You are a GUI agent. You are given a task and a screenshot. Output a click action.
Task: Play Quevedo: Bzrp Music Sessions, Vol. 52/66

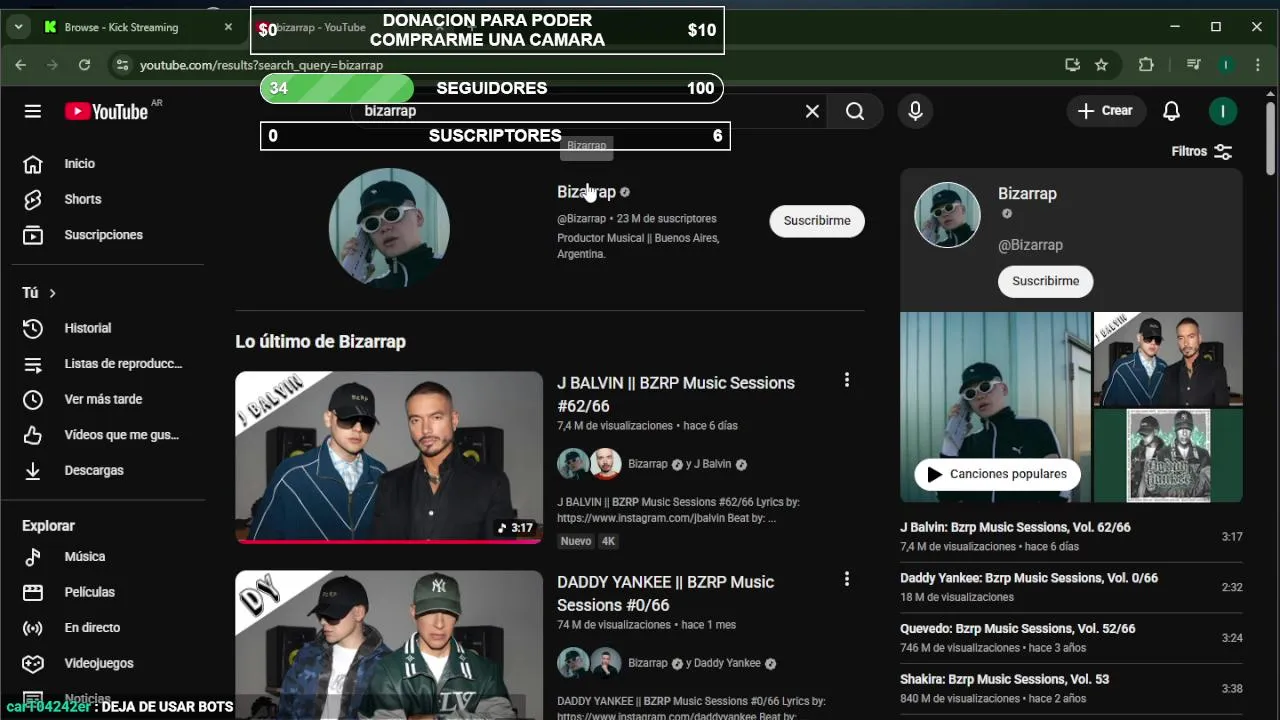[x=1071, y=638]
